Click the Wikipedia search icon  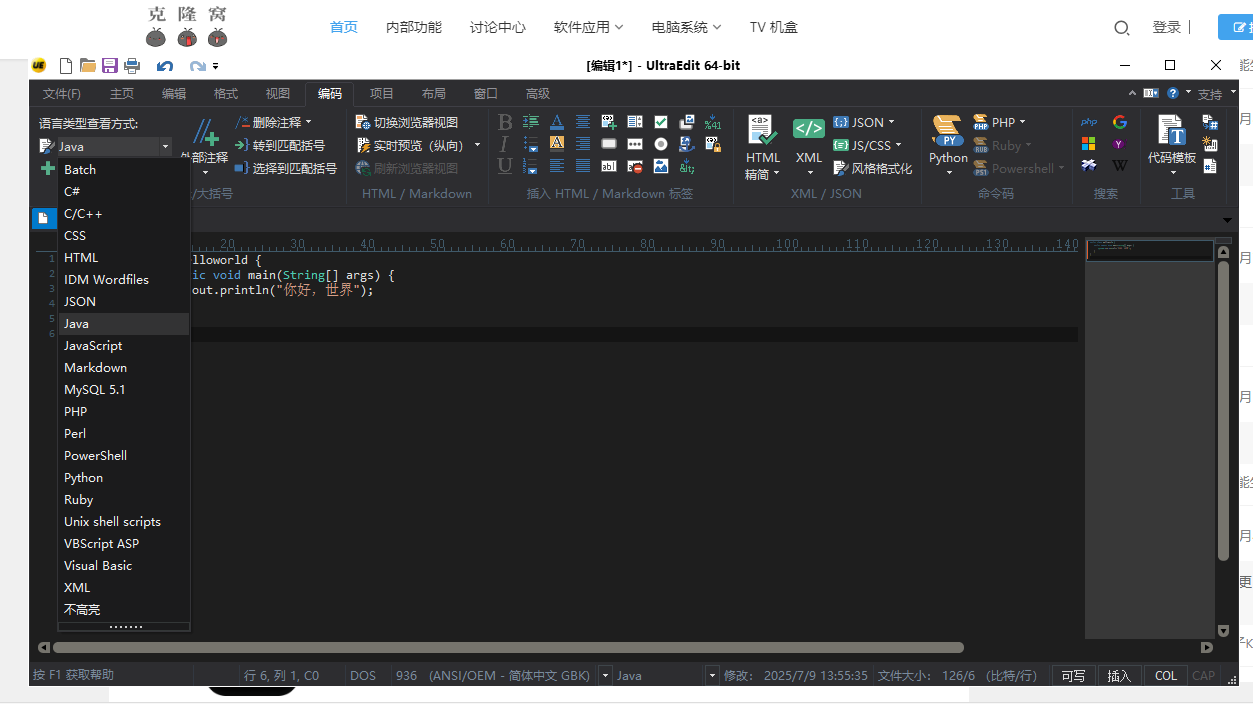pyautogui.click(x=1120, y=166)
